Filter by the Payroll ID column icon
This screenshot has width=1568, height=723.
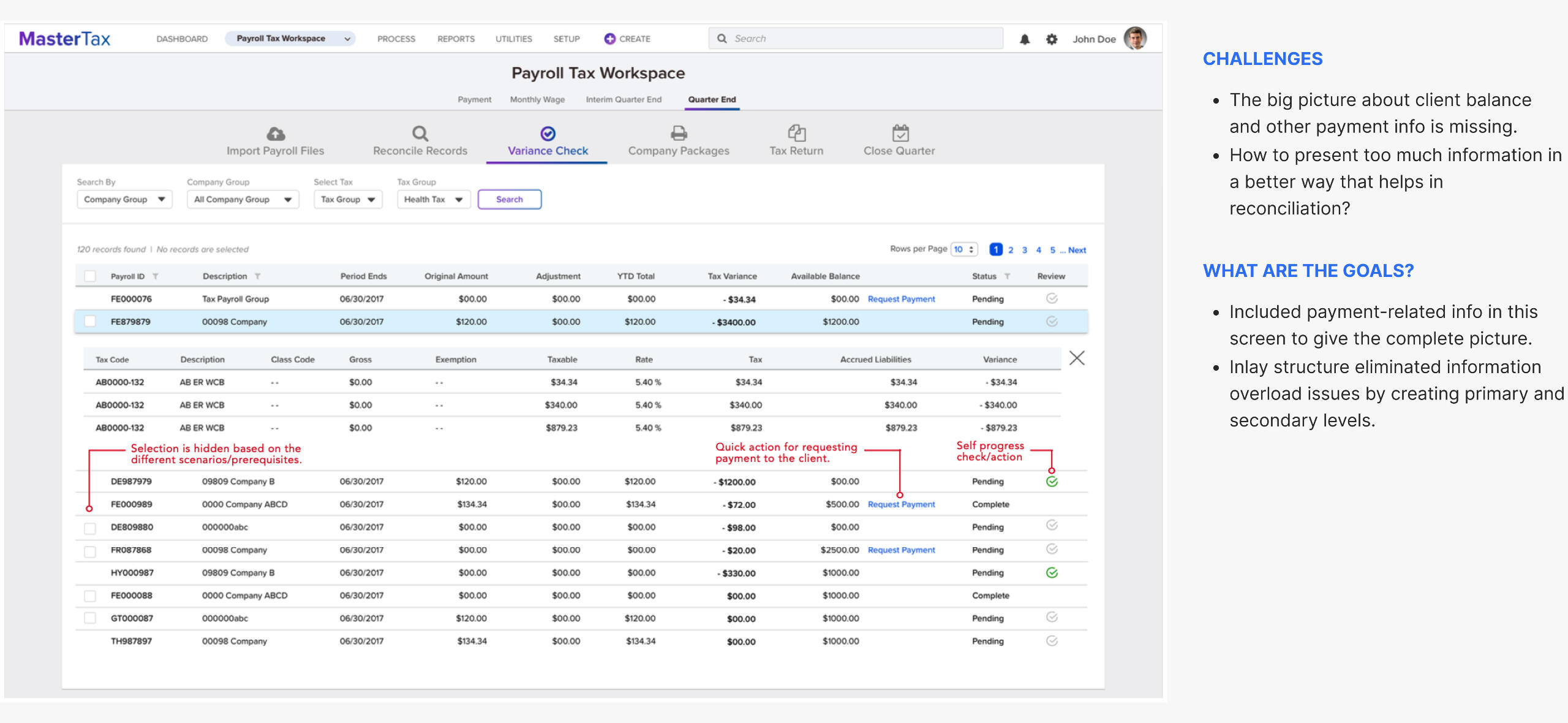pos(156,276)
